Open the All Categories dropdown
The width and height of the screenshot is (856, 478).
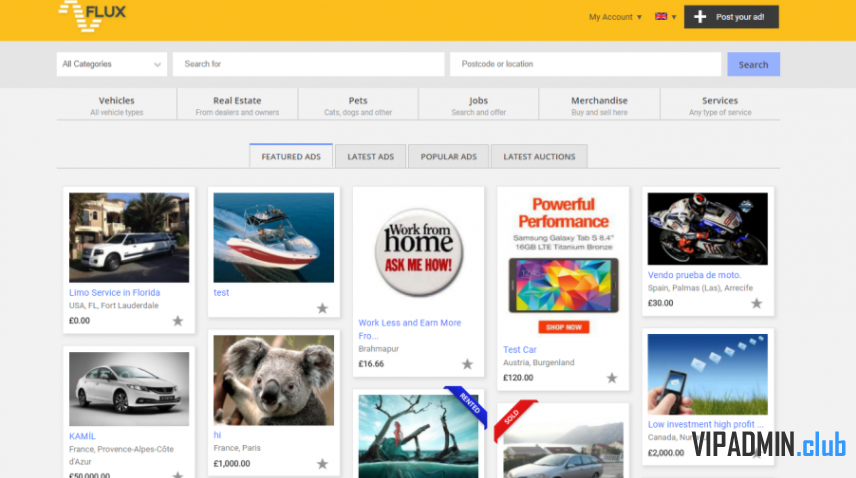(112, 64)
